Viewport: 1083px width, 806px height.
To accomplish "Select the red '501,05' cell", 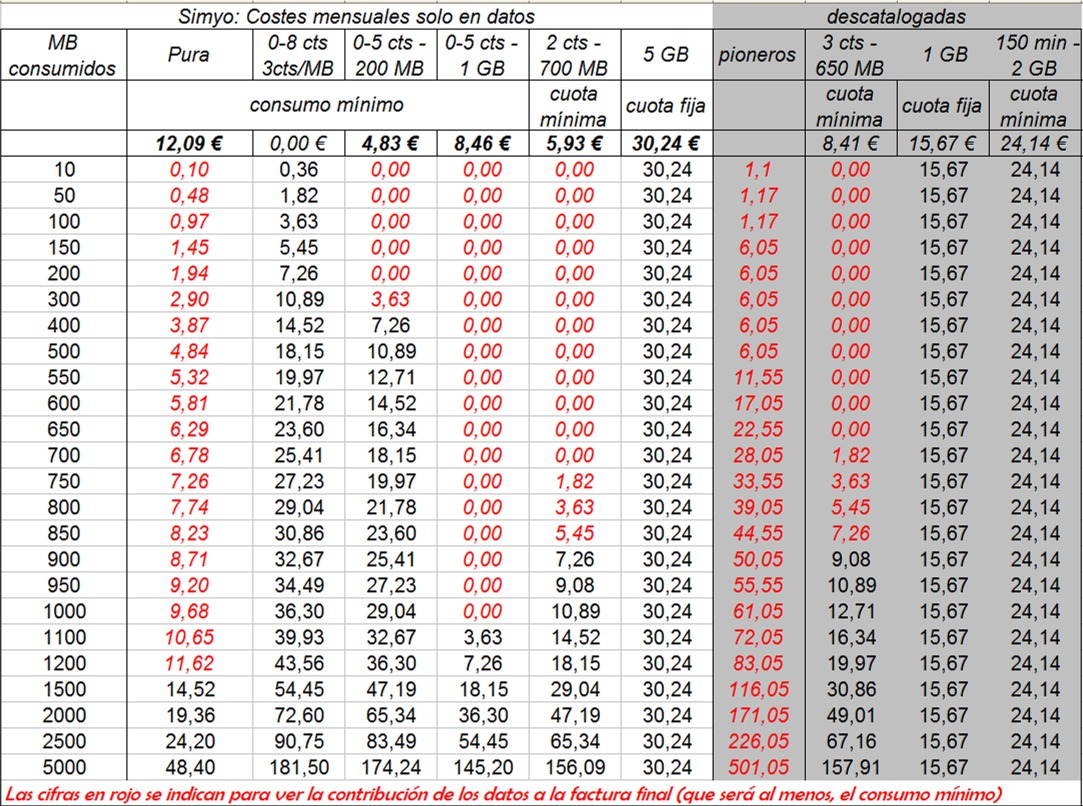I will coord(758,767).
